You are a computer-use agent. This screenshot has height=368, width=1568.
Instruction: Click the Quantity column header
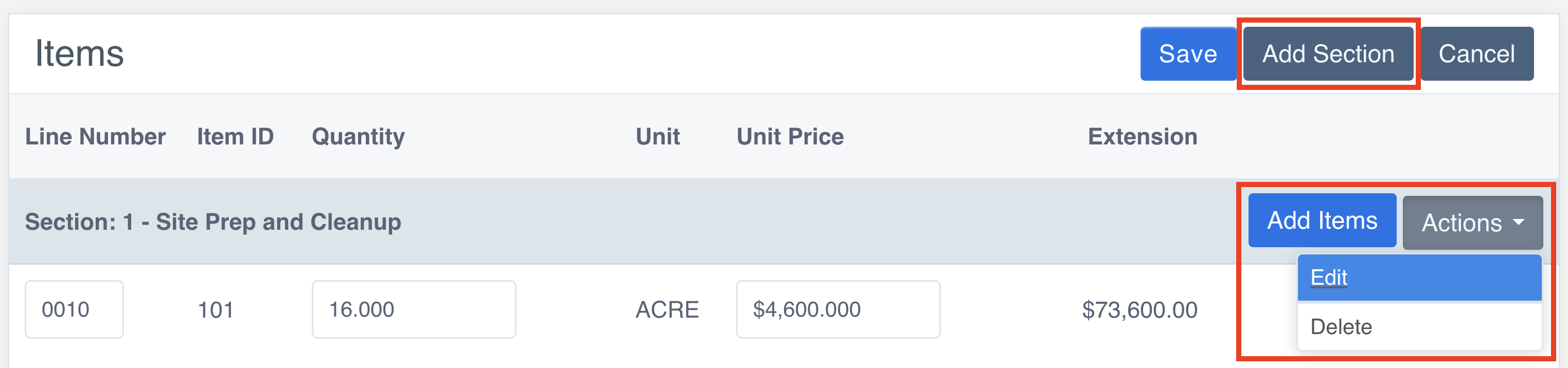[x=358, y=136]
